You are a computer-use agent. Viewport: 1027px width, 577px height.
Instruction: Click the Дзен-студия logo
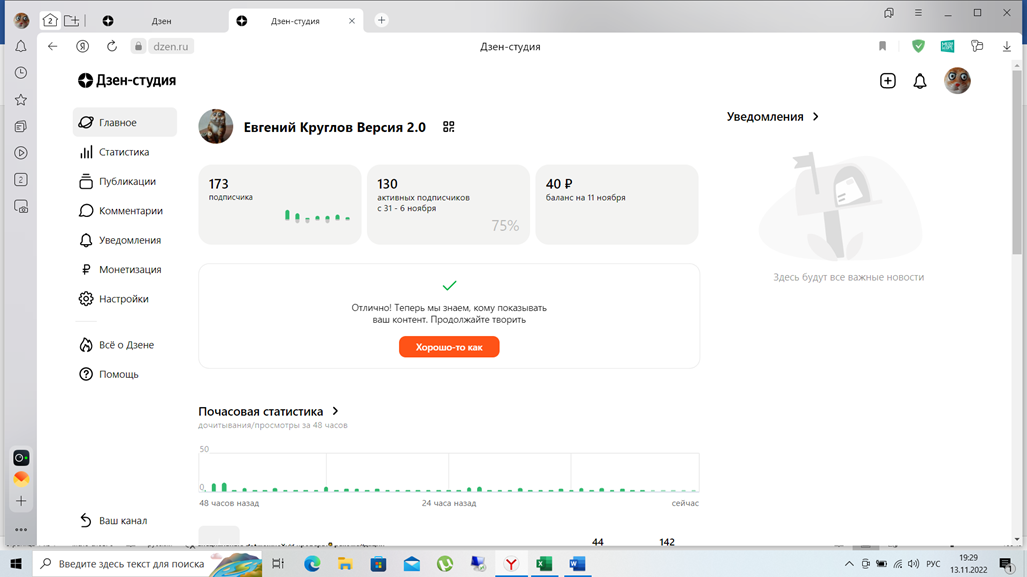[127, 80]
